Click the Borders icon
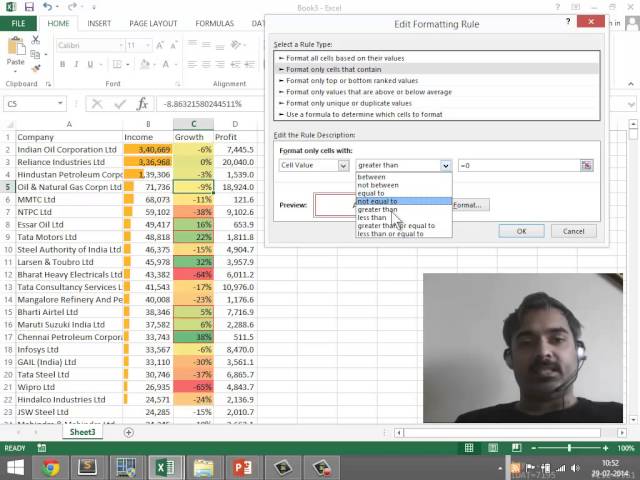This screenshot has height=480, width=640. [117, 64]
